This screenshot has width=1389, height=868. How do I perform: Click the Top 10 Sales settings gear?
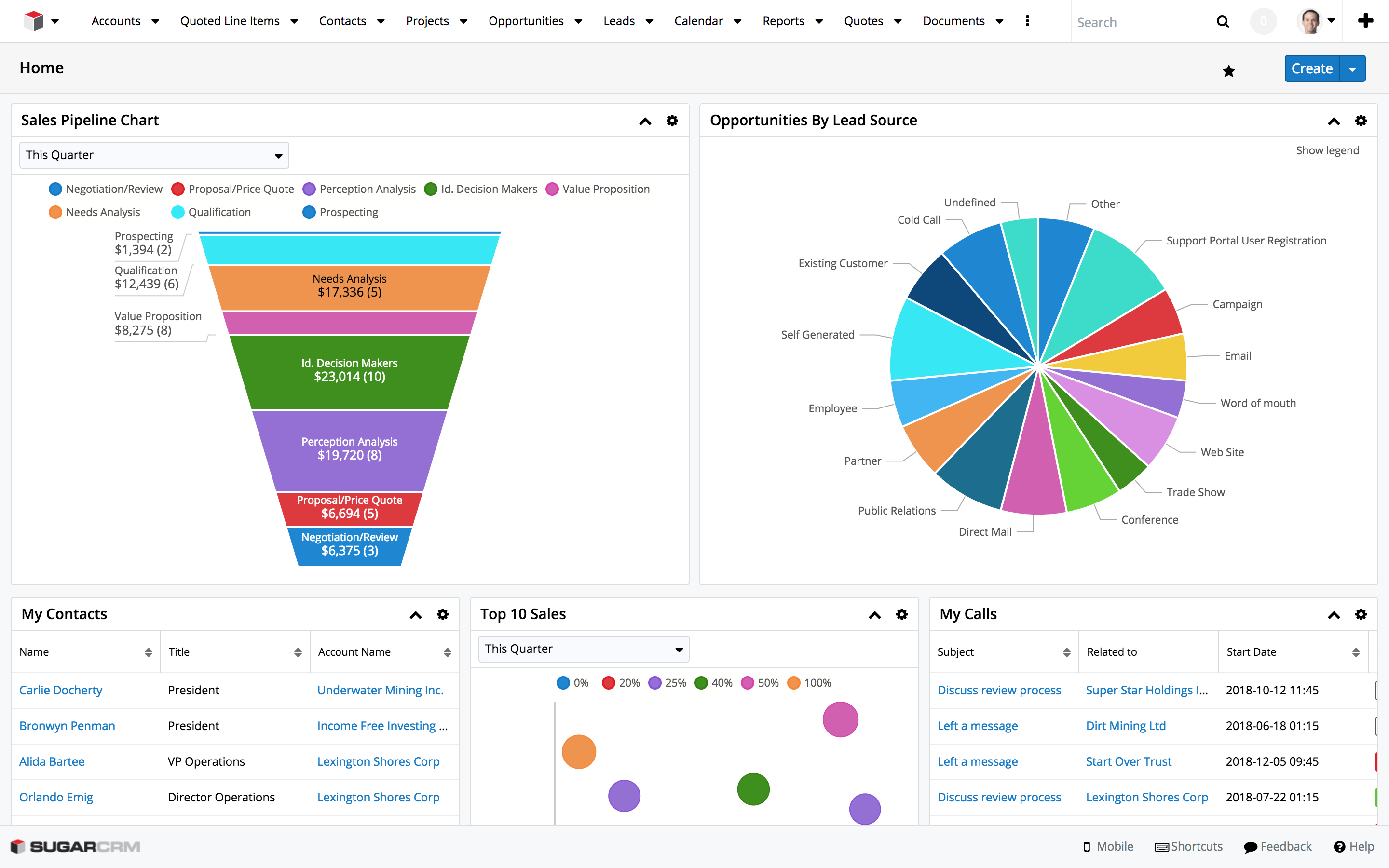(x=901, y=613)
